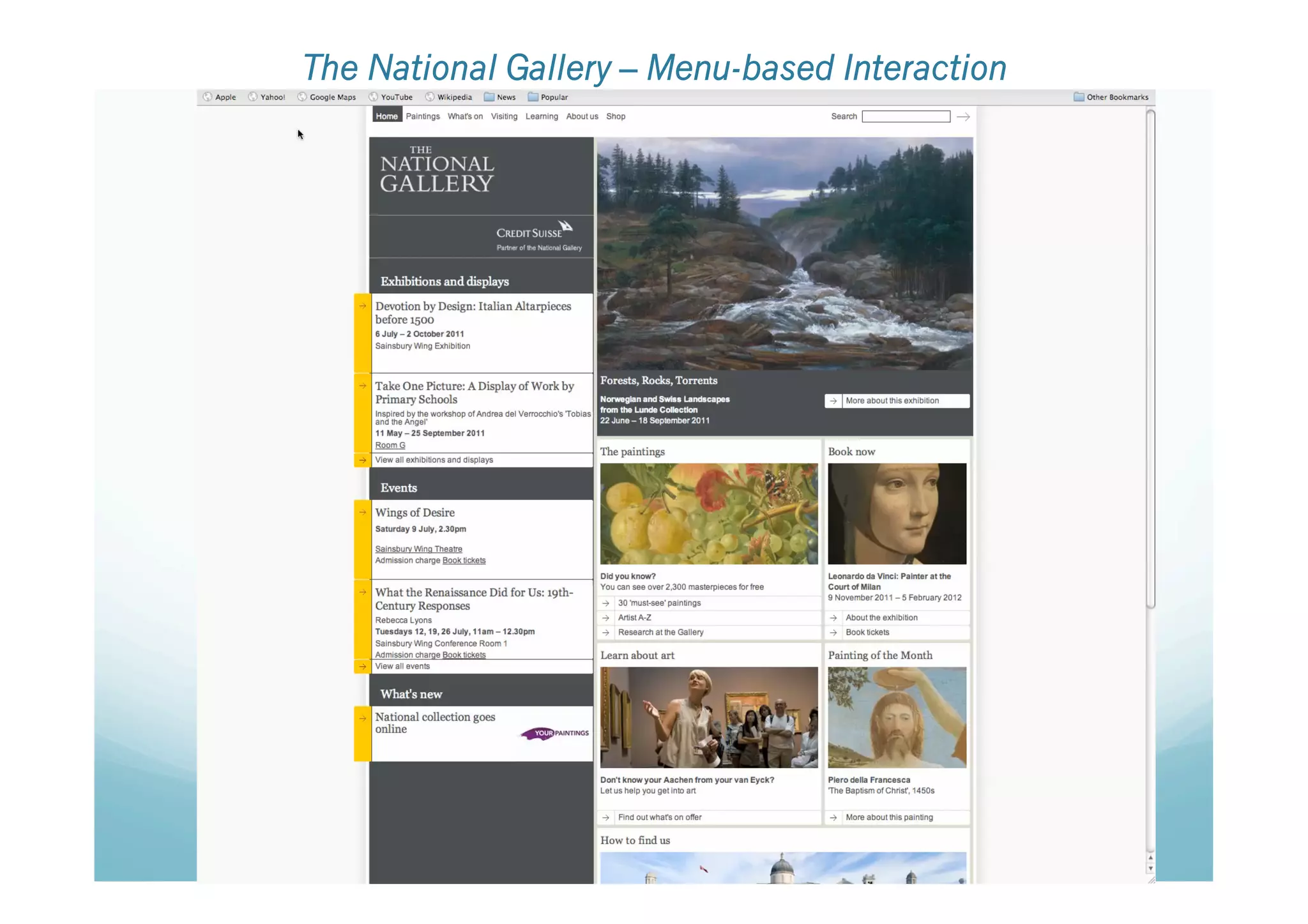Image resolution: width=1308 pixels, height=924 pixels.
Task: Click arrow beside Research at the Gallery
Action: [x=606, y=632]
